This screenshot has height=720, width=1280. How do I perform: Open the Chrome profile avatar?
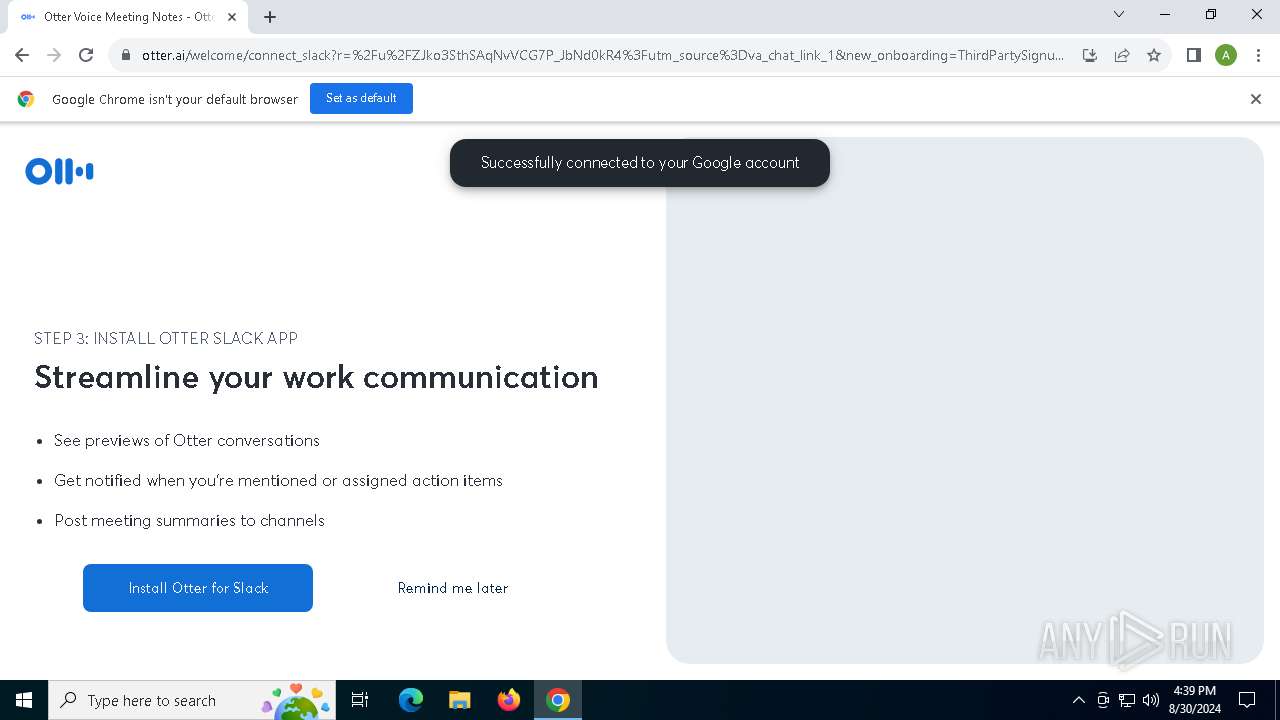point(1226,55)
